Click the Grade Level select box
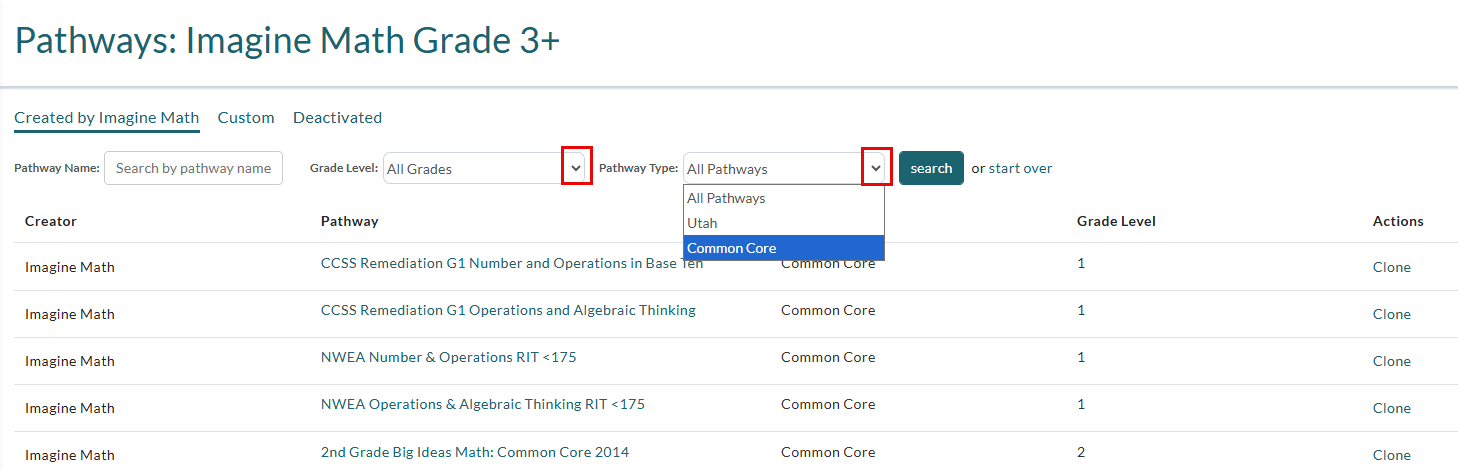Viewport: 1458px width, 470px height. [x=487, y=168]
